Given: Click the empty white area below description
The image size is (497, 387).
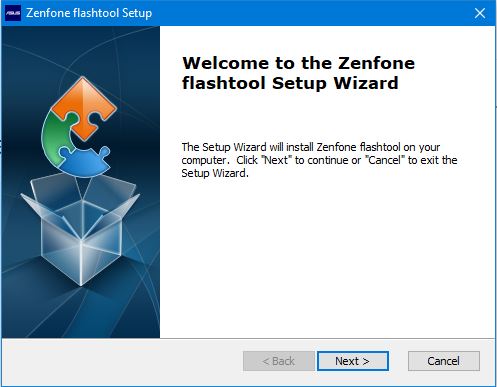Looking at the screenshot, I should point(327,260).
